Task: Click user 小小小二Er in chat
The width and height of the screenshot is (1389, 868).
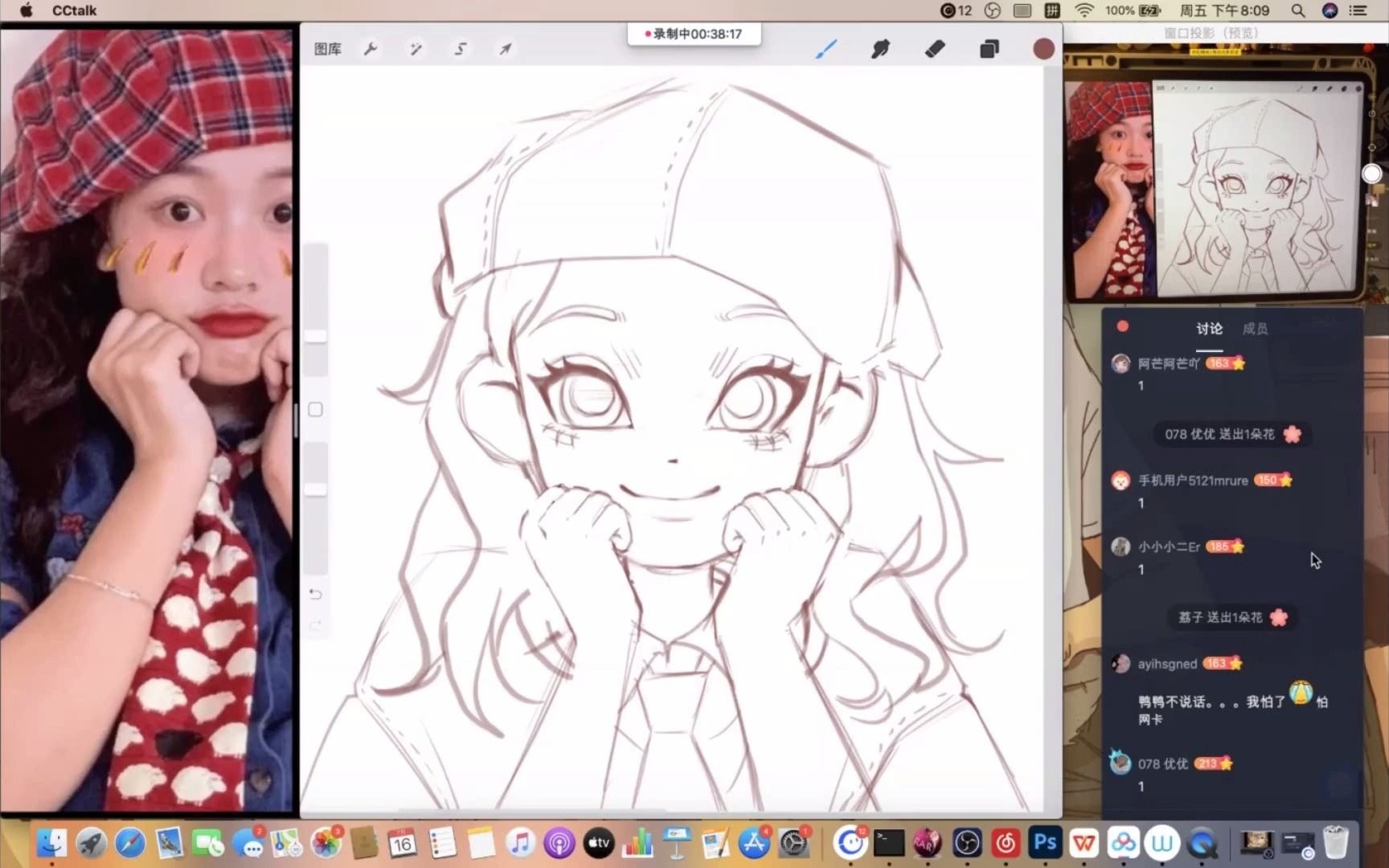Action: [1169, 547]
